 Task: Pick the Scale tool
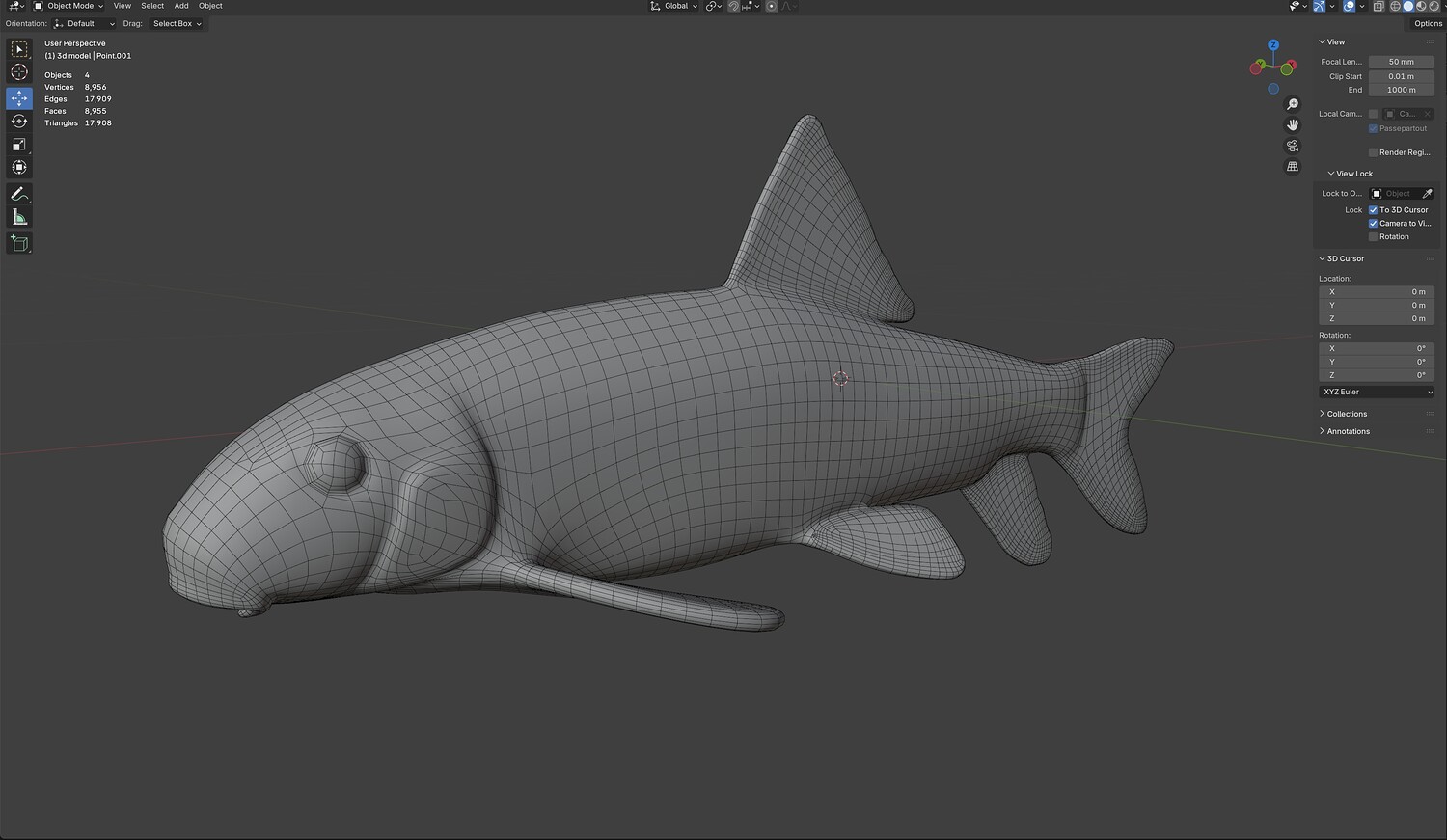[x=19, y=145]
